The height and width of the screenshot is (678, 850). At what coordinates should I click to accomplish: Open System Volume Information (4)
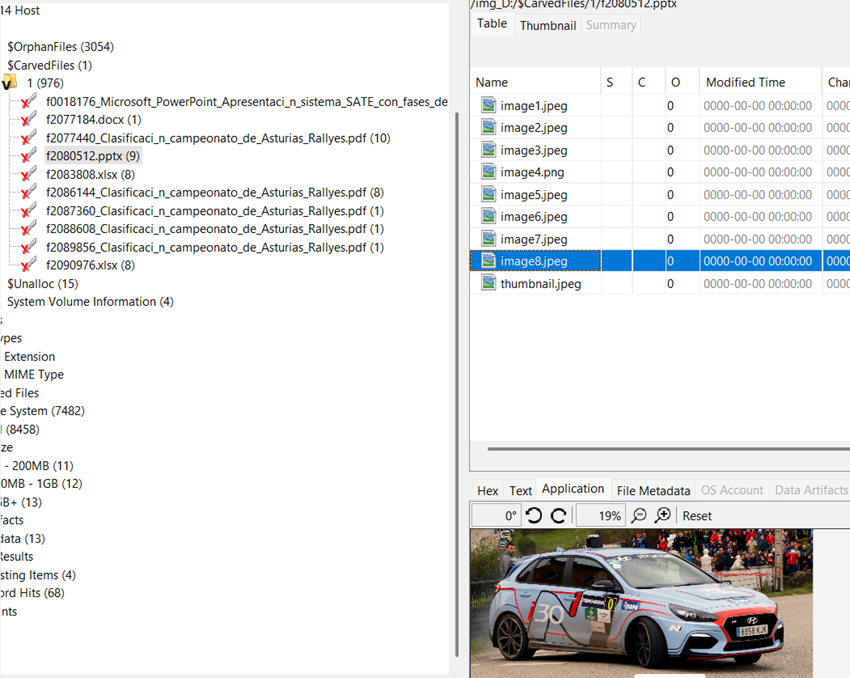tap(90, 302)
